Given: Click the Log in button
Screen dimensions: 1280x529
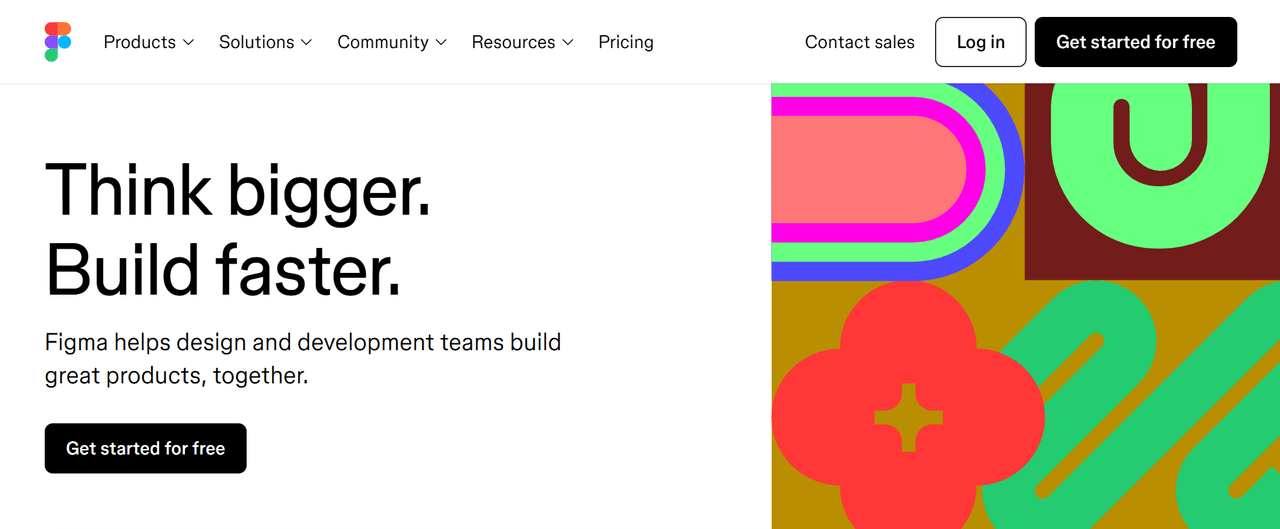Looking at the screenshot, I should (x=981, y=42).
